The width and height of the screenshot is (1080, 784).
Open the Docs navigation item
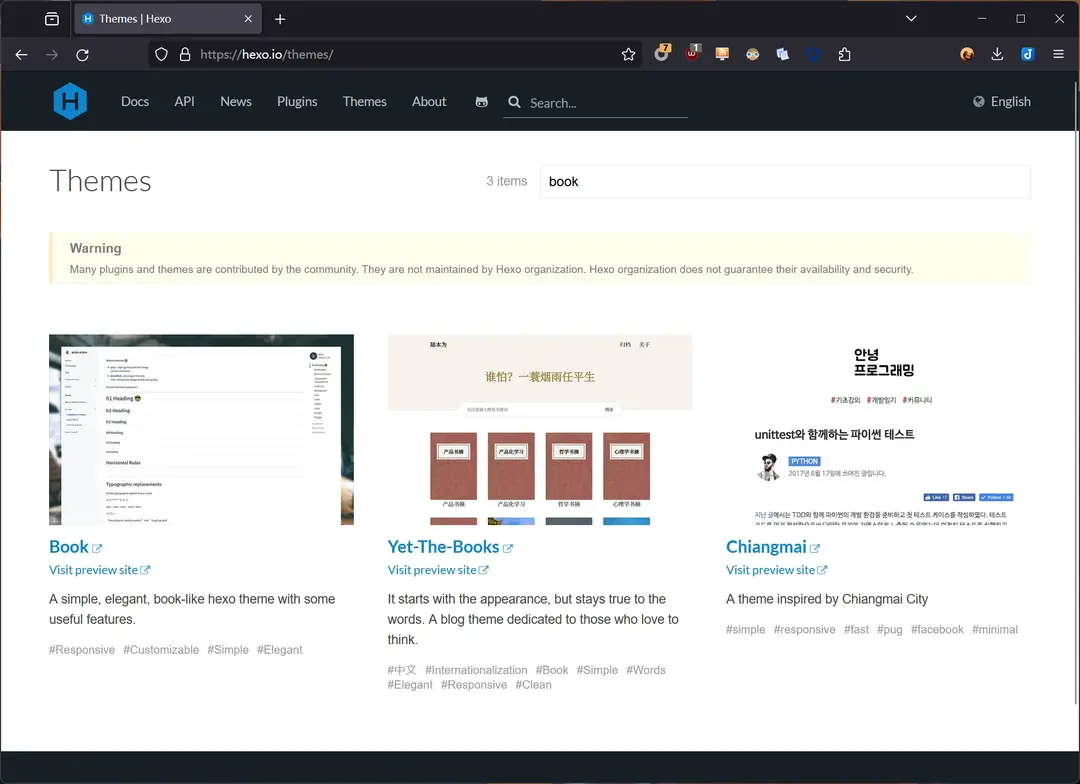point(135,102)
